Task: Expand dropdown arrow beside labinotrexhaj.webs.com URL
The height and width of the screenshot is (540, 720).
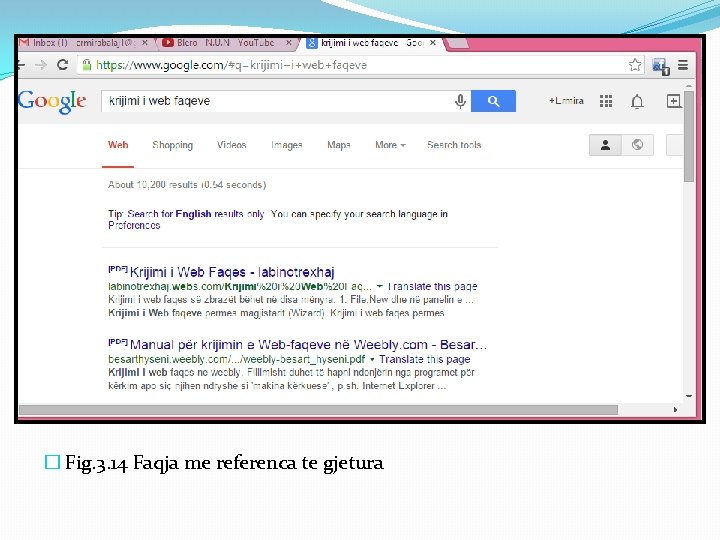Action: [380, 287]
